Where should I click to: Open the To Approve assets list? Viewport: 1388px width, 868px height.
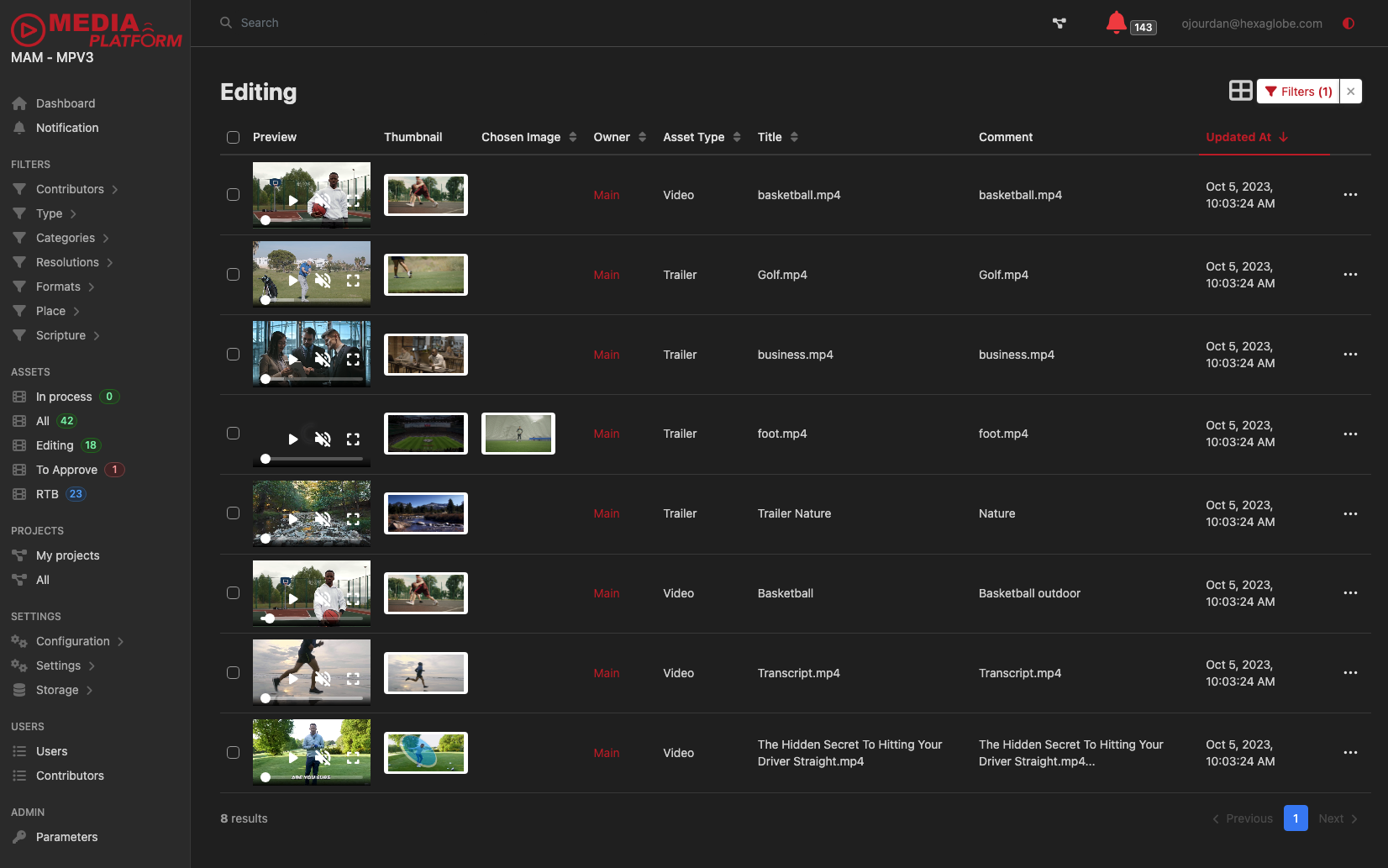click(66, 470)
